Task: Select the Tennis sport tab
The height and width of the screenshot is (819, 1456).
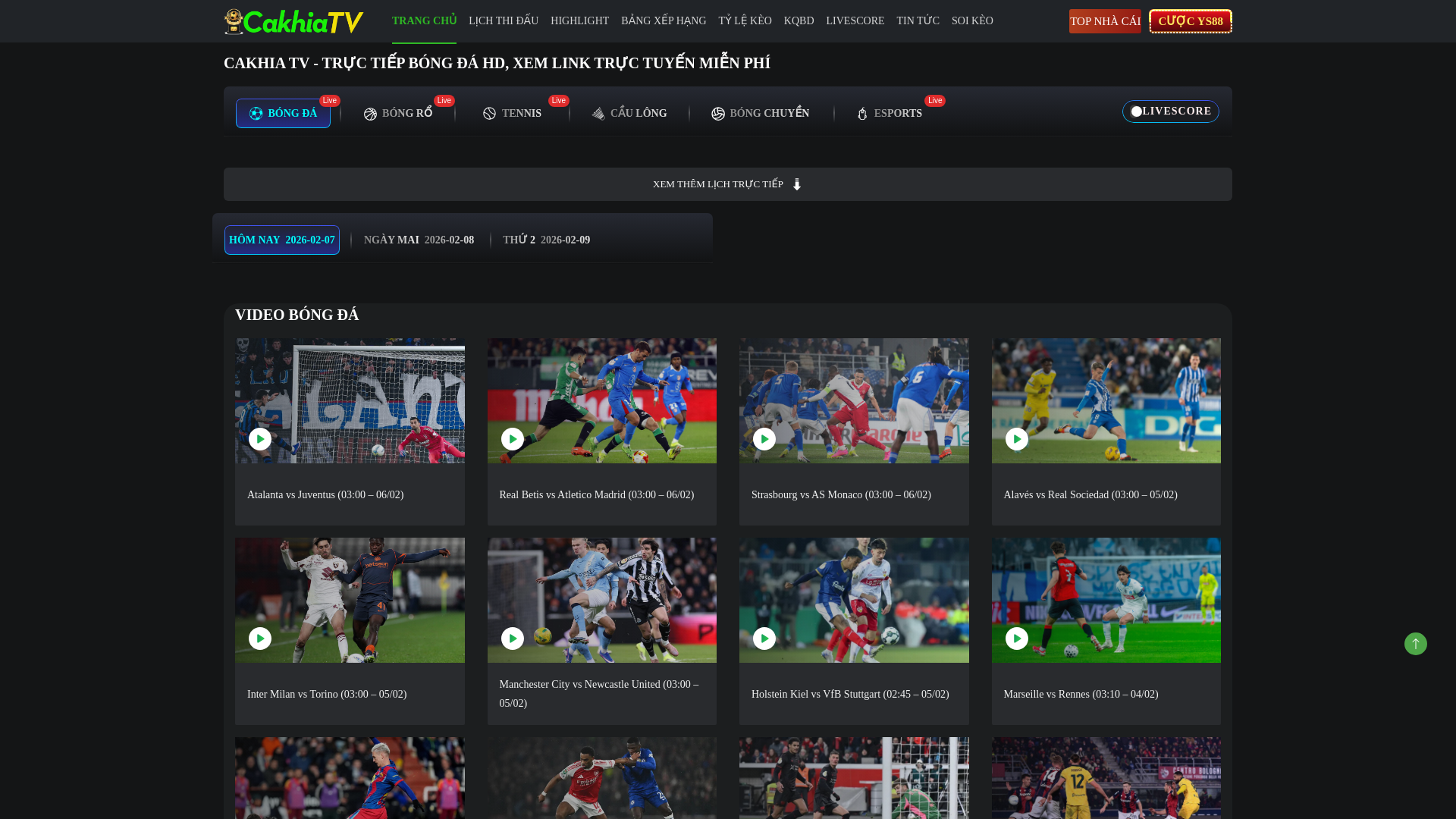Action: 512,113
